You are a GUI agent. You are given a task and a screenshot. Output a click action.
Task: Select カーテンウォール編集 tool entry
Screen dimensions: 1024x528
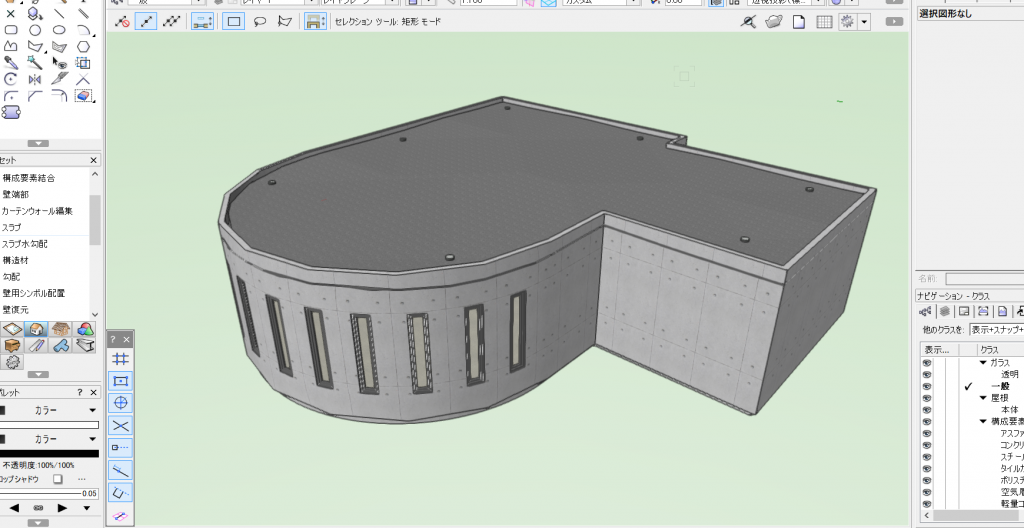click(x=36, y=211)
